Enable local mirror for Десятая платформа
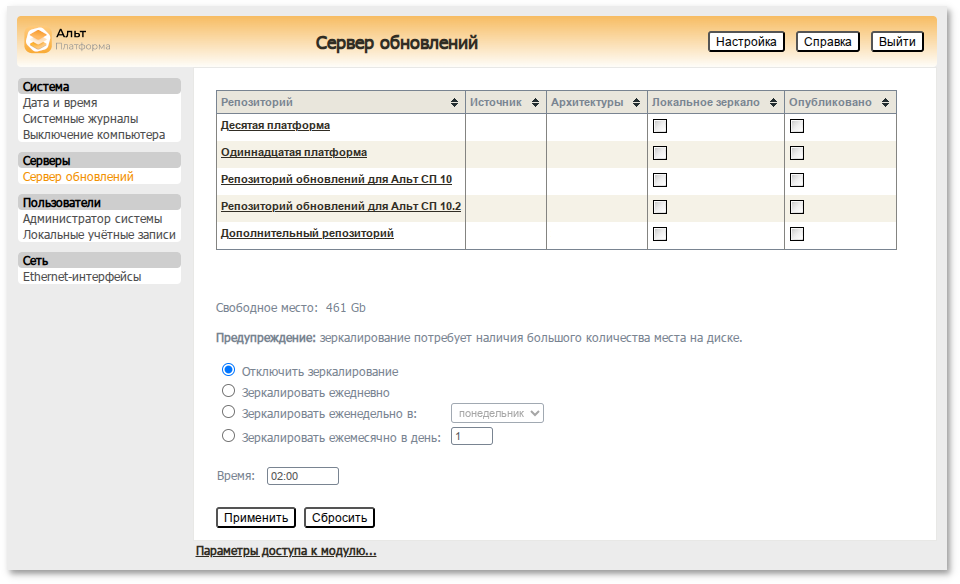Viewport: 960px width, 584px height. 658,125
